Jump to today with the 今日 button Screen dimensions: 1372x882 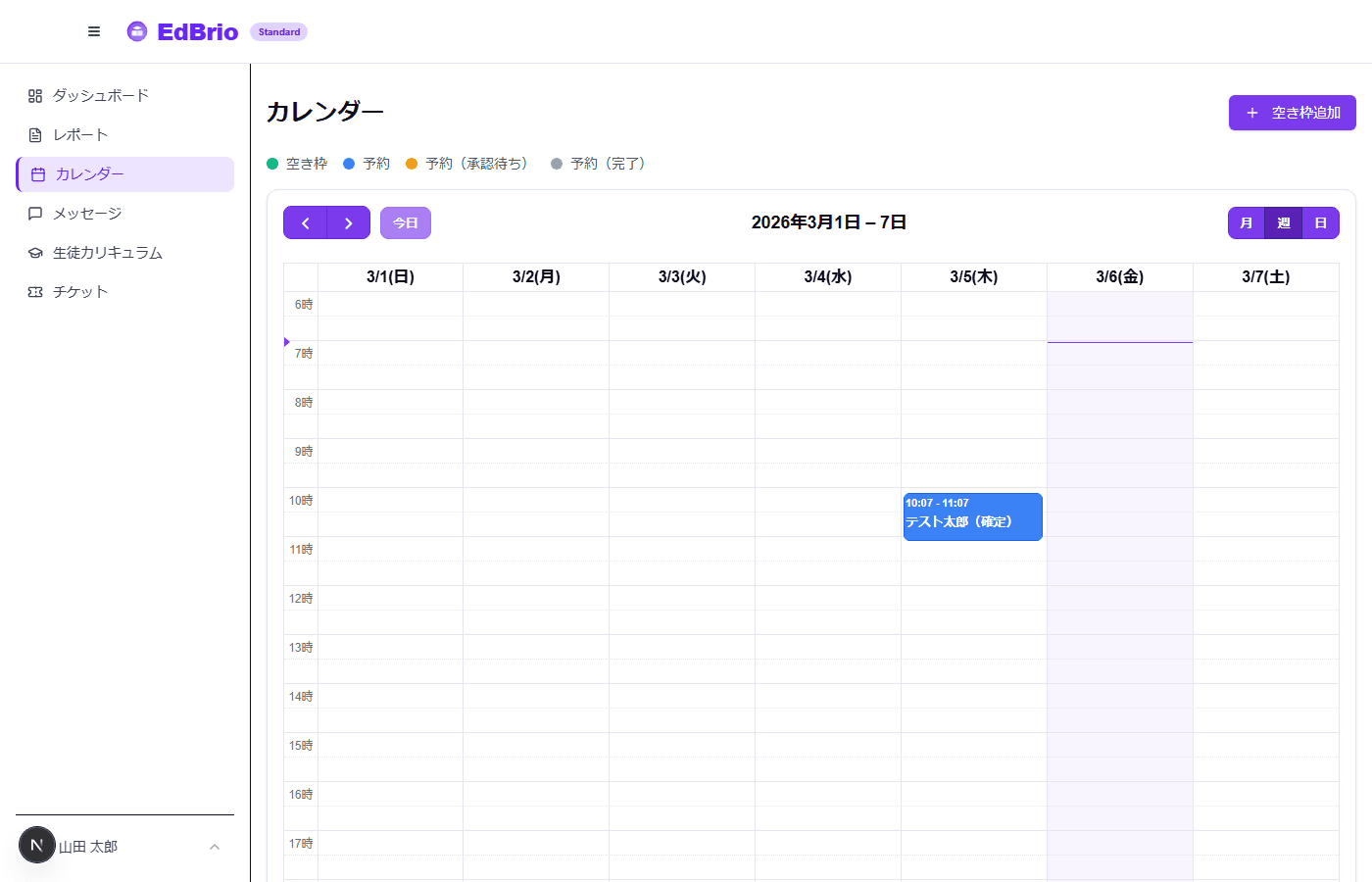(x=406, y=222)
